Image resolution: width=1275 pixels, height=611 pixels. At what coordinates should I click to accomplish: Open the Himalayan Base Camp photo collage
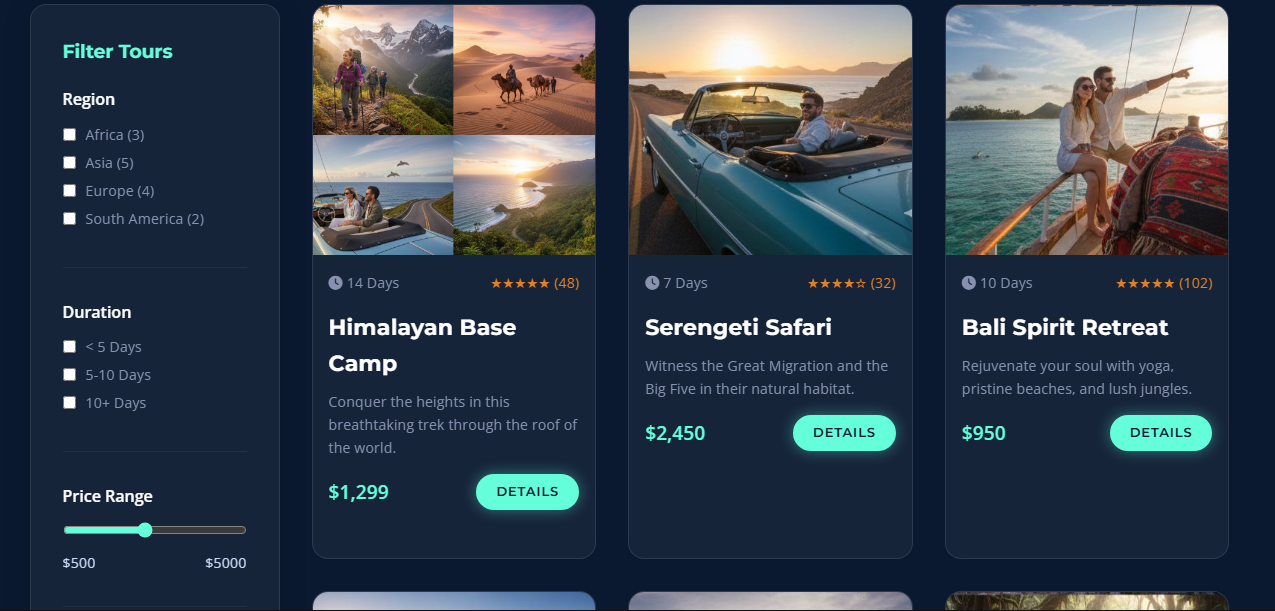click(x=454, y=130)
